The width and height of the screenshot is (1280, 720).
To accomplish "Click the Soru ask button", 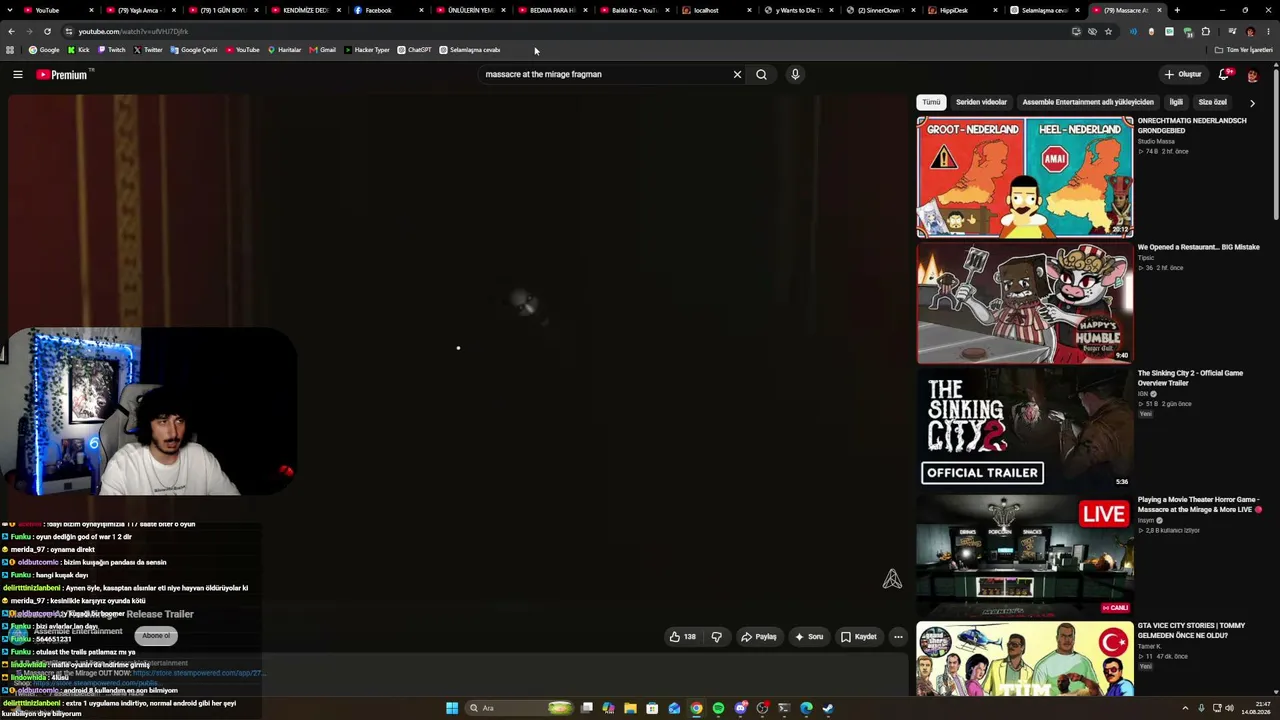I will 809,637.
